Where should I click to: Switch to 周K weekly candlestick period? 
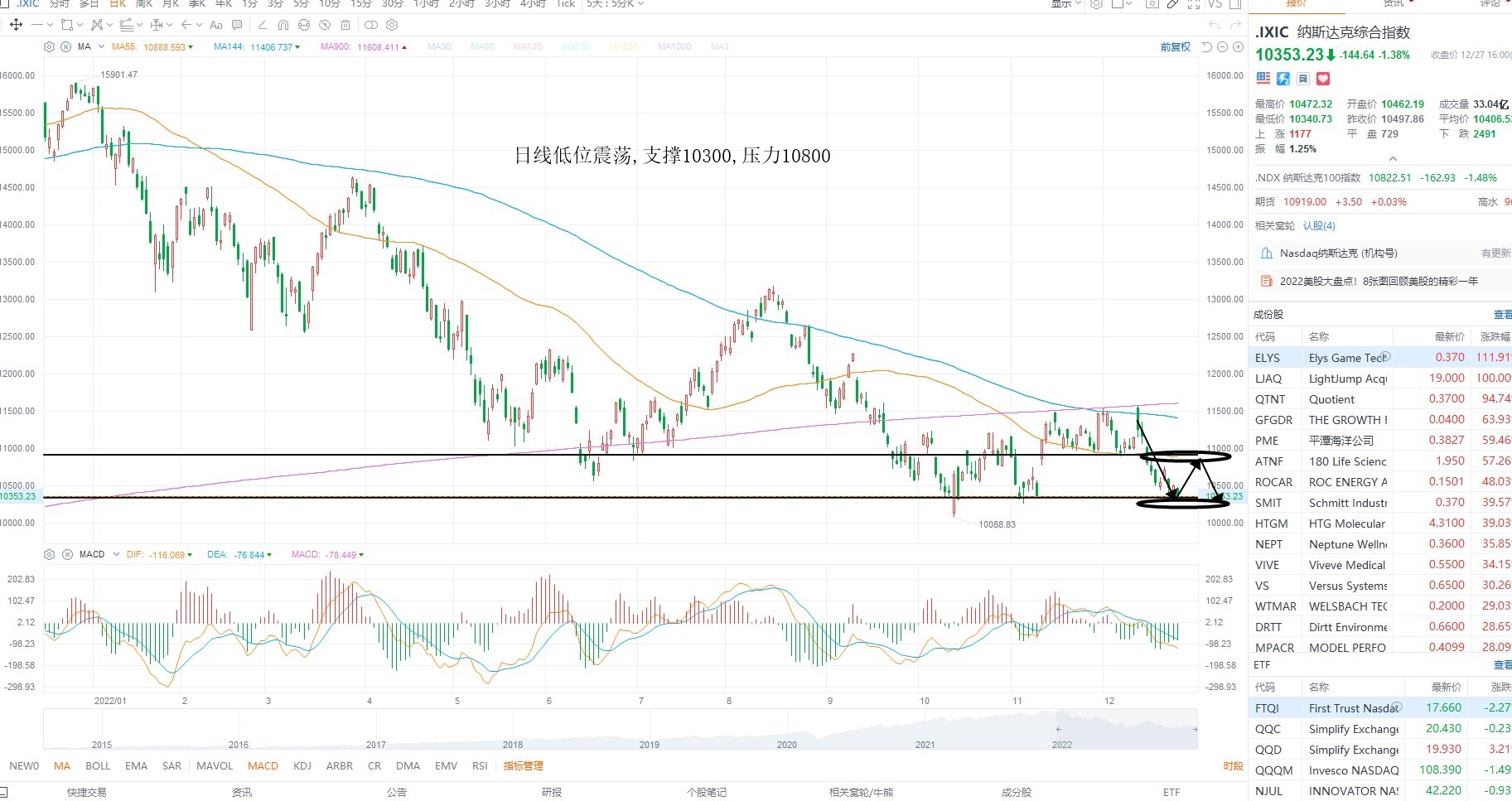144,4
